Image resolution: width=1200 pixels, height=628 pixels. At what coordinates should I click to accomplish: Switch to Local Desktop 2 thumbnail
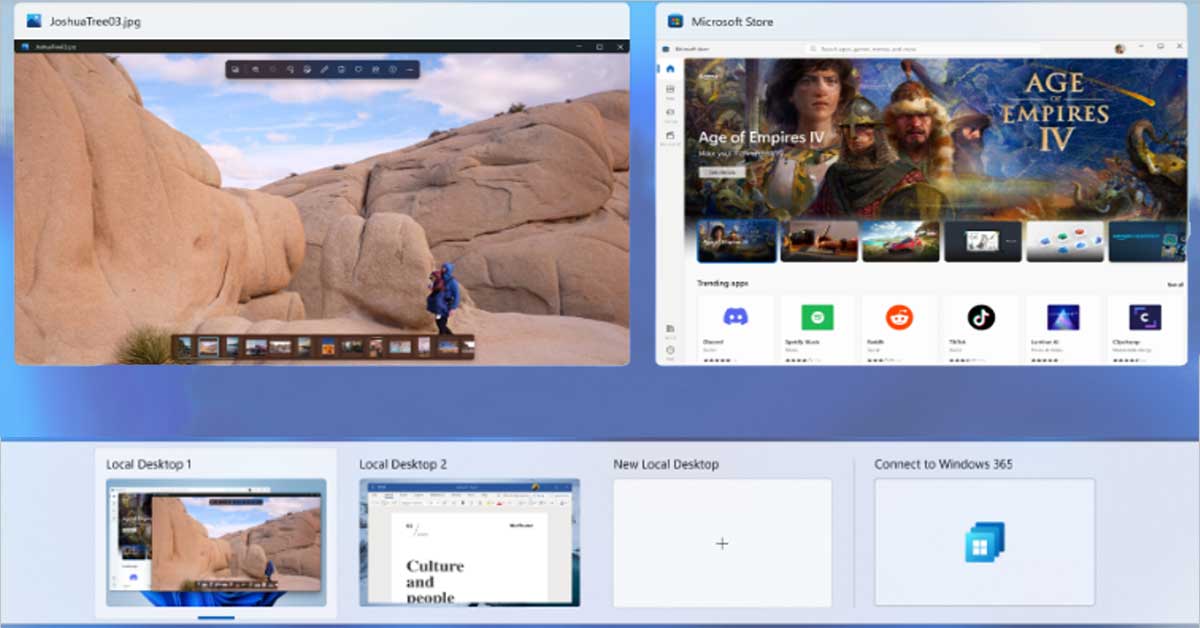(469, 542)
